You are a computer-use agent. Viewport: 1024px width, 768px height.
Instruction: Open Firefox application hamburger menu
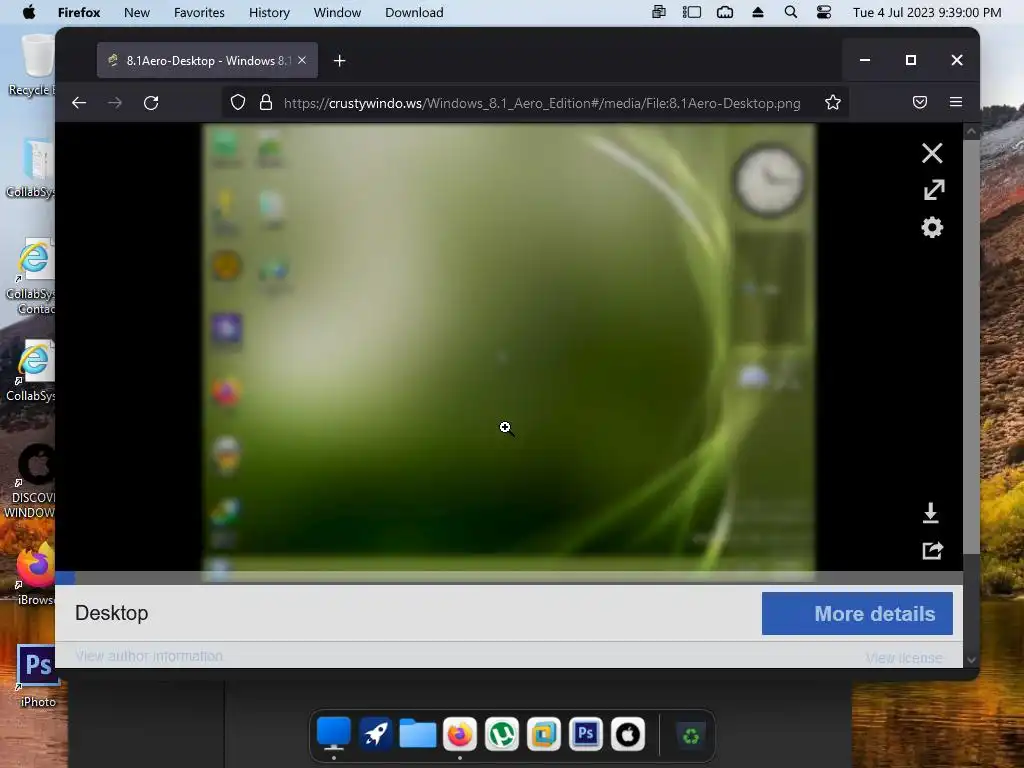(x=956, y=102)
